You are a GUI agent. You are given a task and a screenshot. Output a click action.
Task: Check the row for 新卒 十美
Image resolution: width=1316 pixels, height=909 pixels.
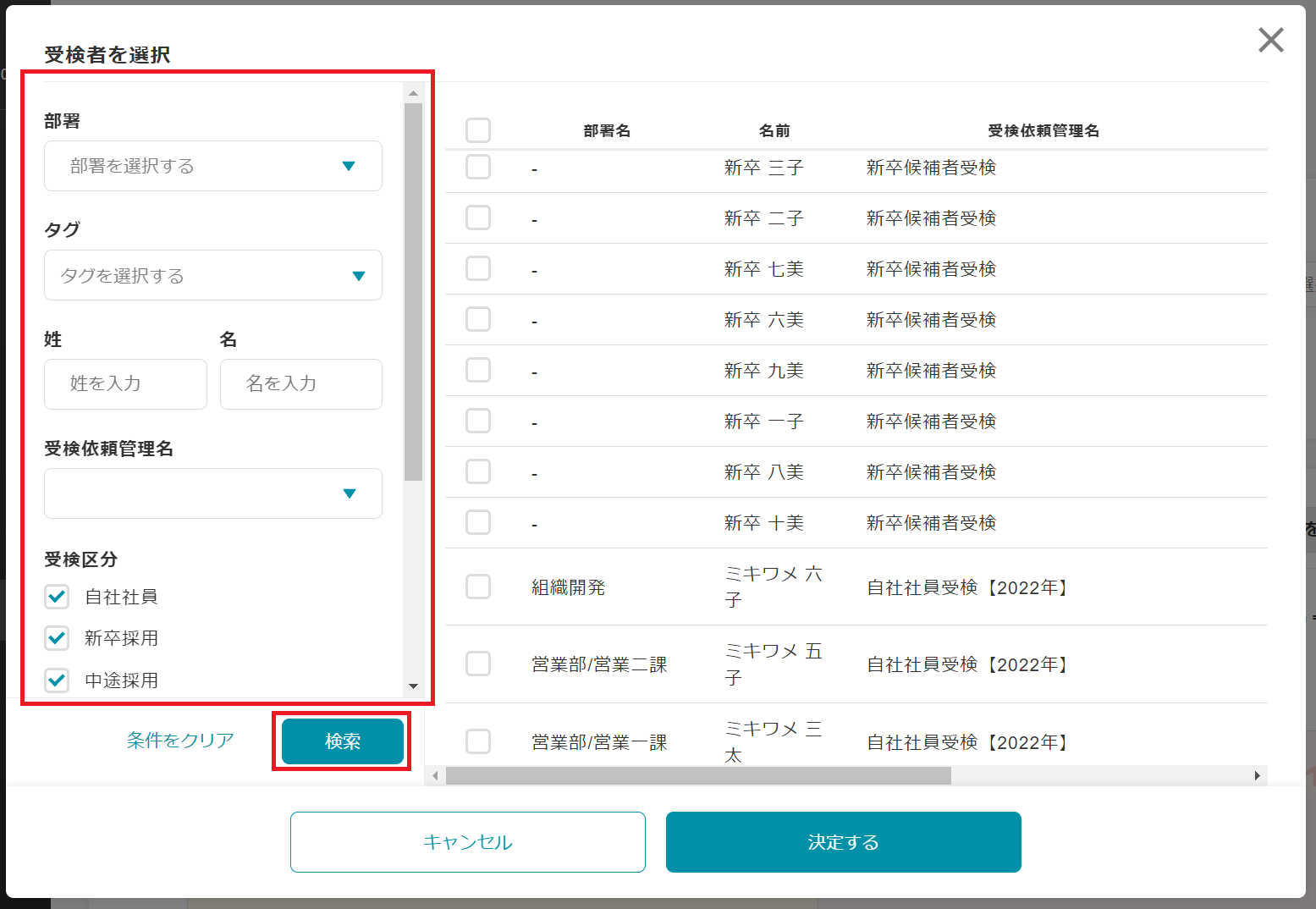pos(478,522)
